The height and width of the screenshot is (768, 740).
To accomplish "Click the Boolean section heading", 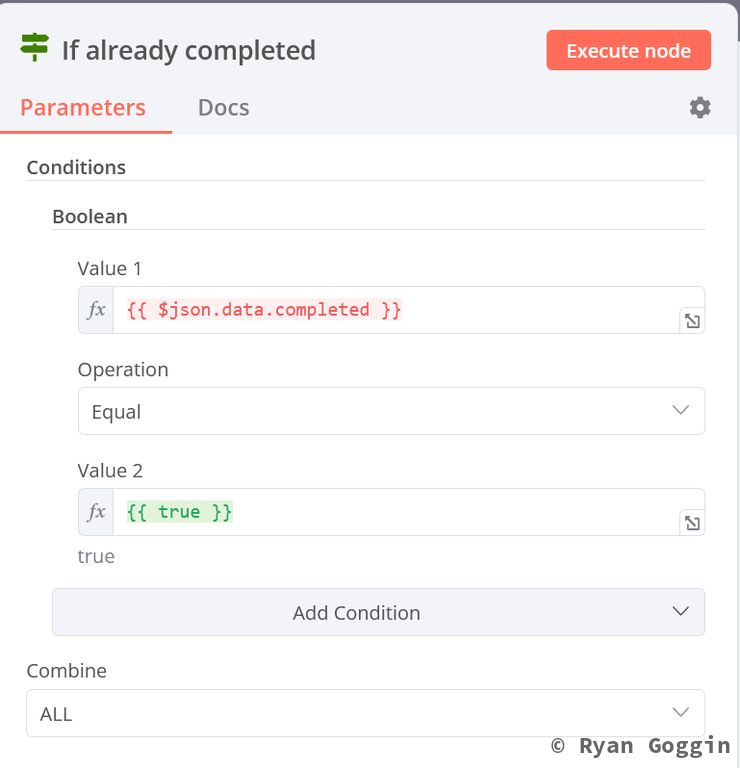I will point(90,216).
